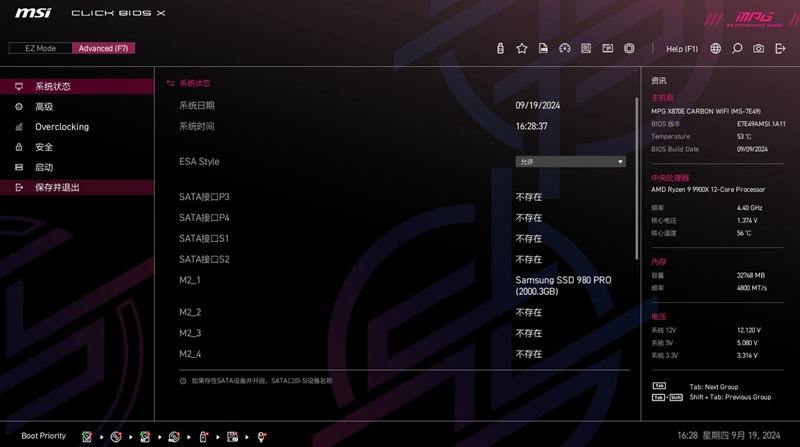
Task: Open the Overclocking sidebar section
Action: coord(77,127)
